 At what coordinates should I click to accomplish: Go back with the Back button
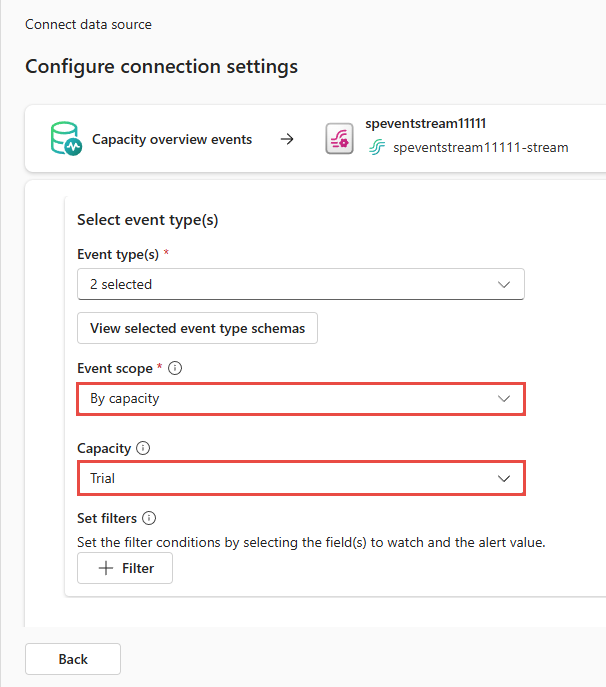[73, 659]
